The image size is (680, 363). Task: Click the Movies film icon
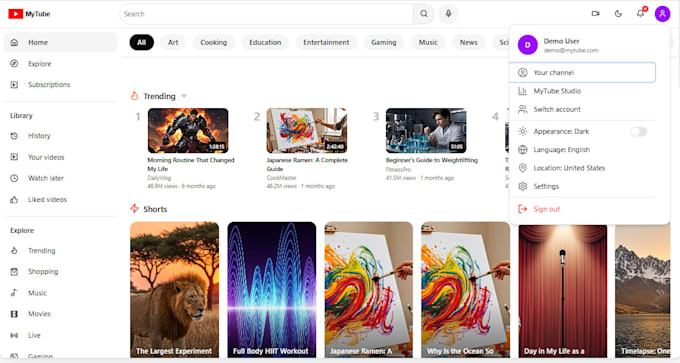pyautogui.click(x=14, y=314)
